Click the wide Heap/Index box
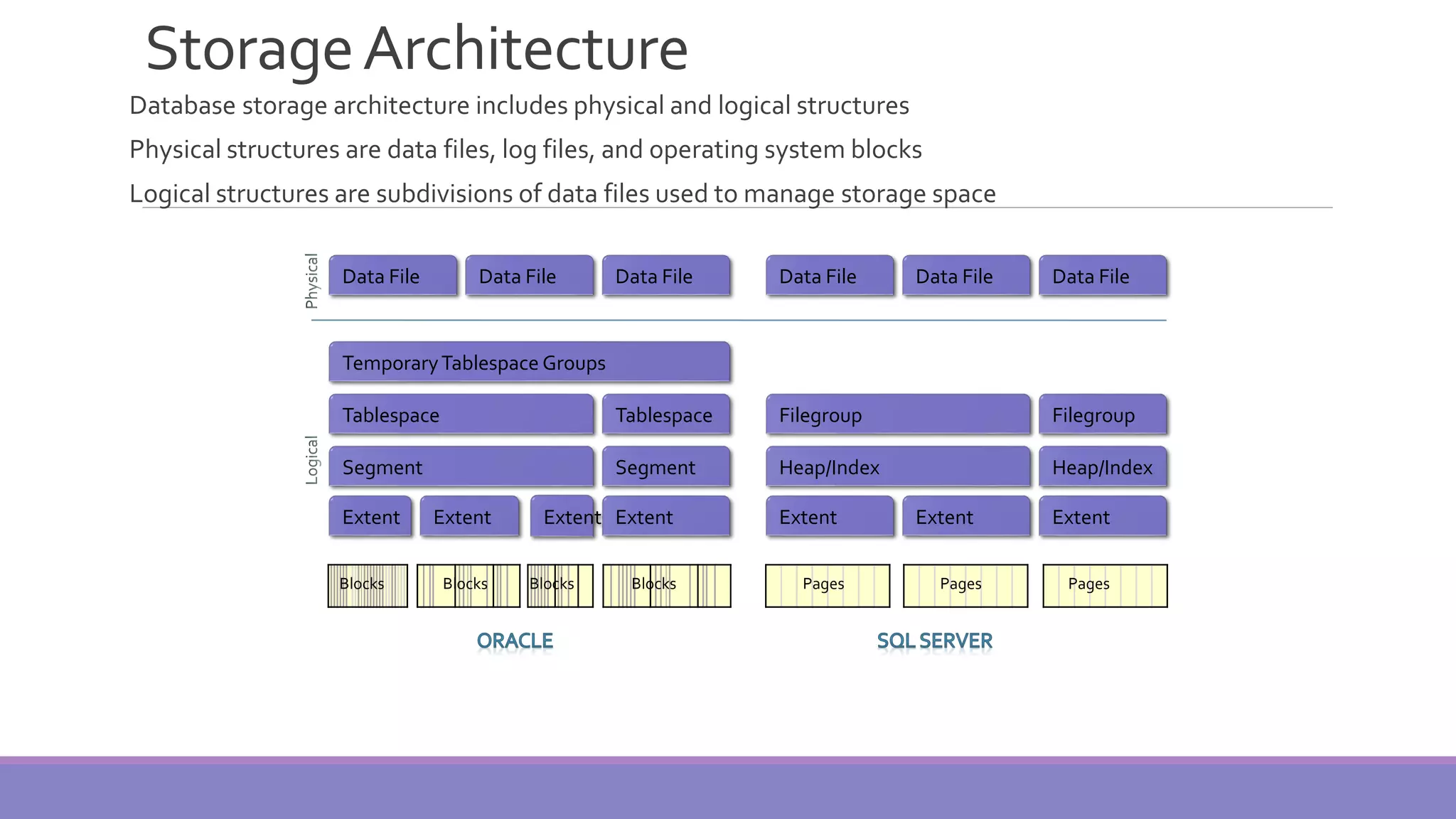Viewport: 1456px width, 819px height. [897, 467]
